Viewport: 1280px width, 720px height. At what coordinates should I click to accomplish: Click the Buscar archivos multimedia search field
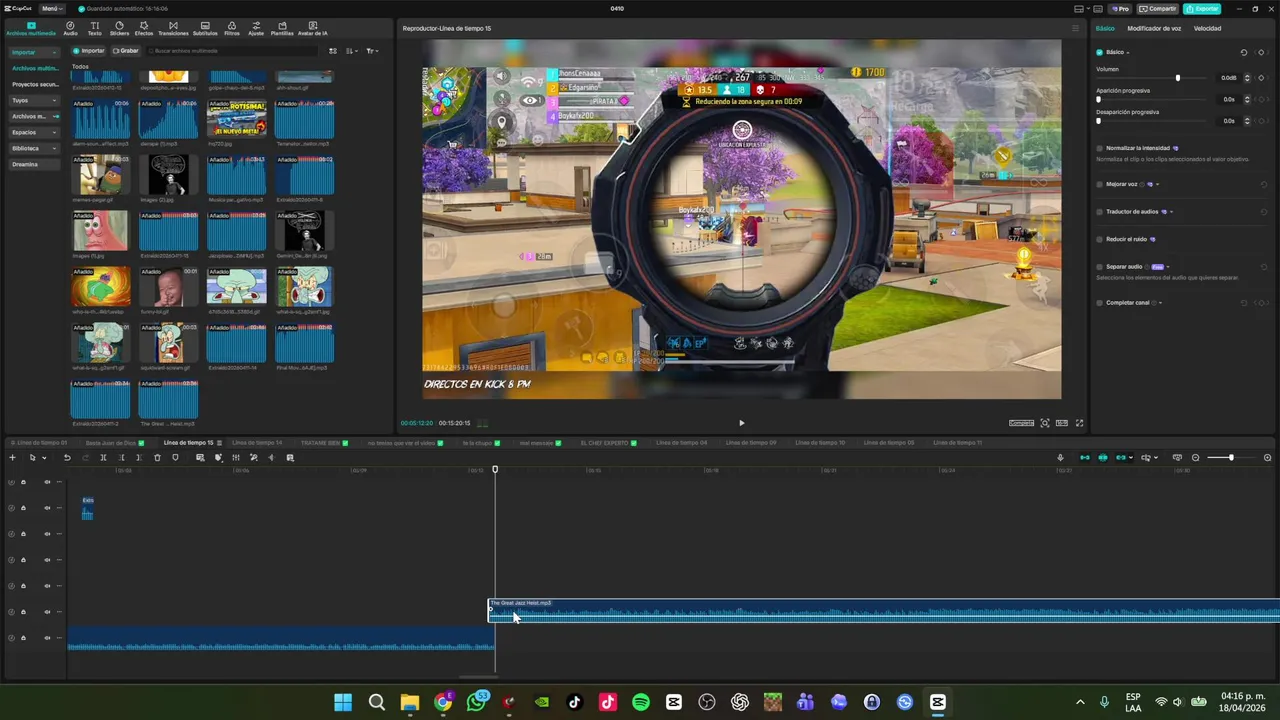point(232,51)
